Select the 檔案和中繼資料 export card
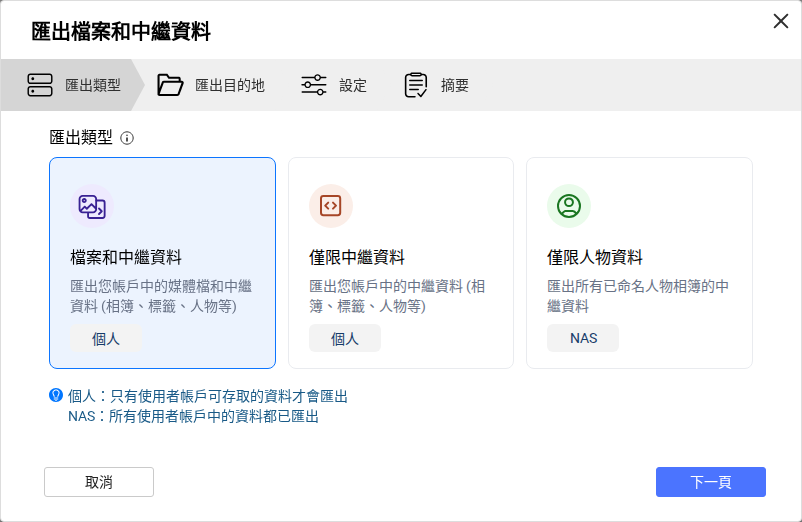 [x=163, y=263]
